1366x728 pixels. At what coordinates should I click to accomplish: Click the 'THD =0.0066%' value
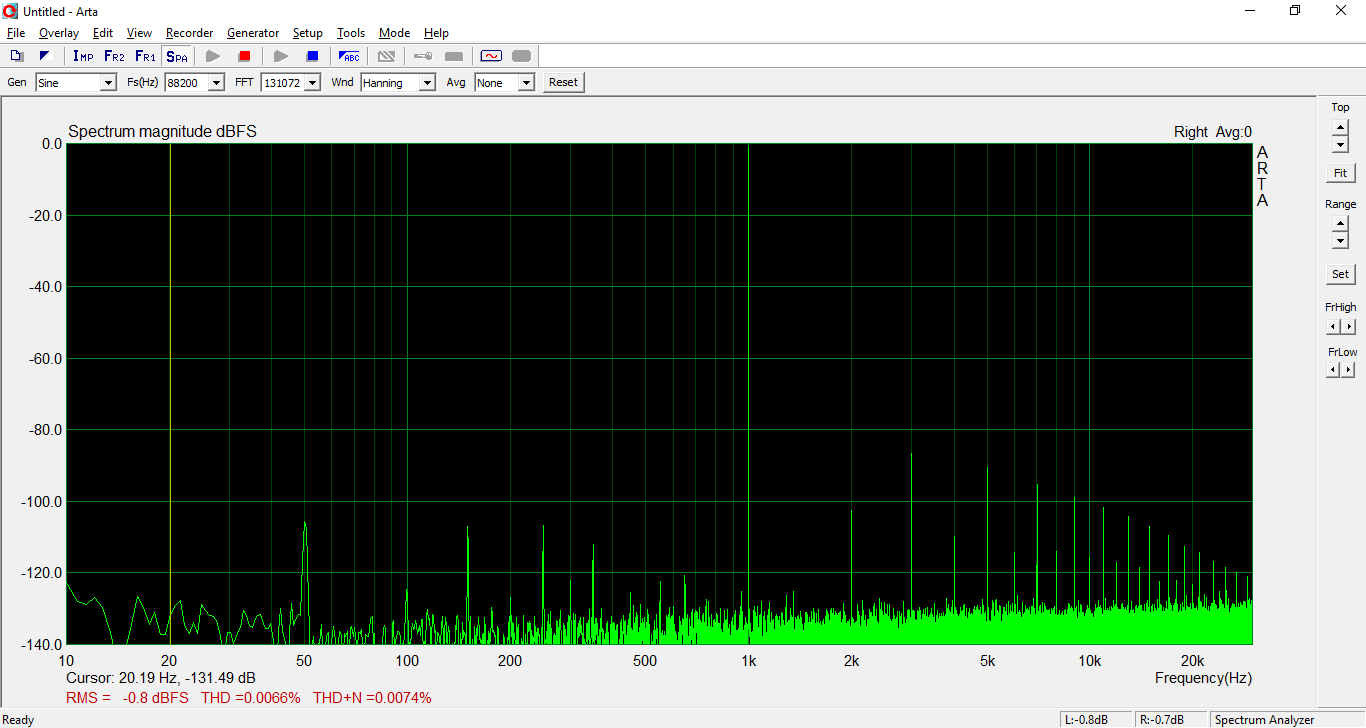[250, 698]
